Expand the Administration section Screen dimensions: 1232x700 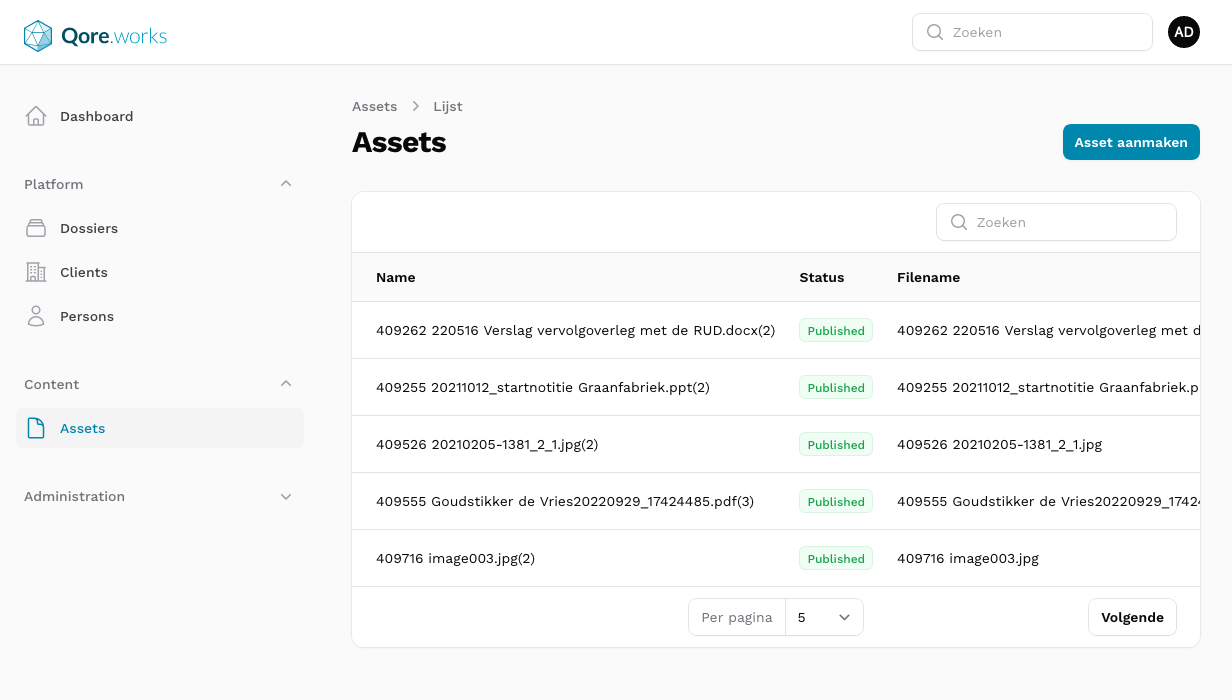pyautogui.click(x=286, y=496)
